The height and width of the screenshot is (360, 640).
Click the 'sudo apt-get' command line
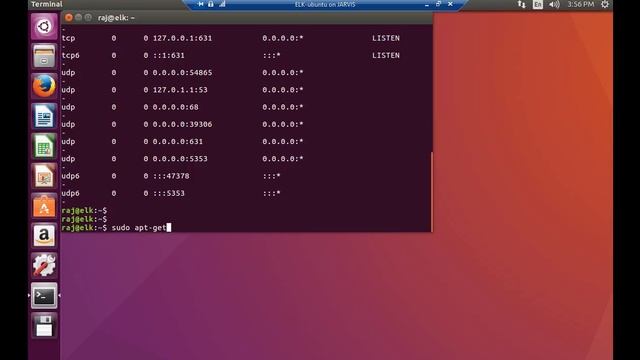[x=139, y=228]
